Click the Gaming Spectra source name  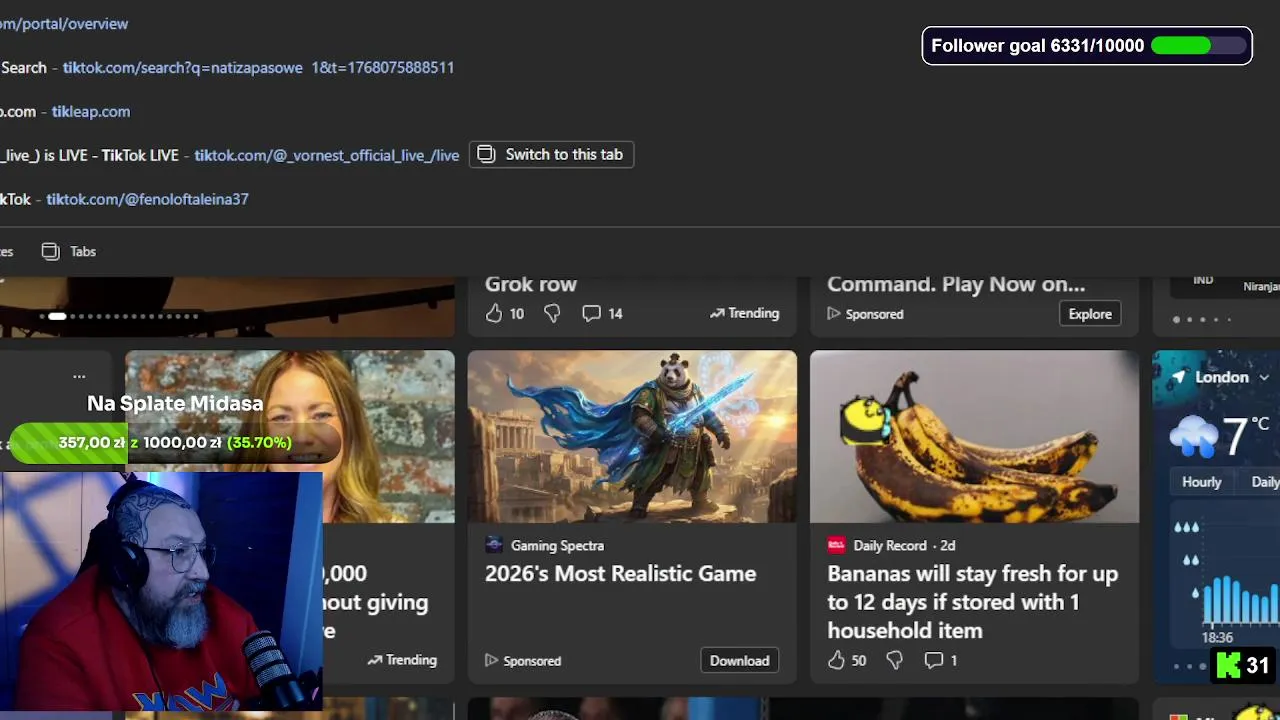click(x=557, y=545)
